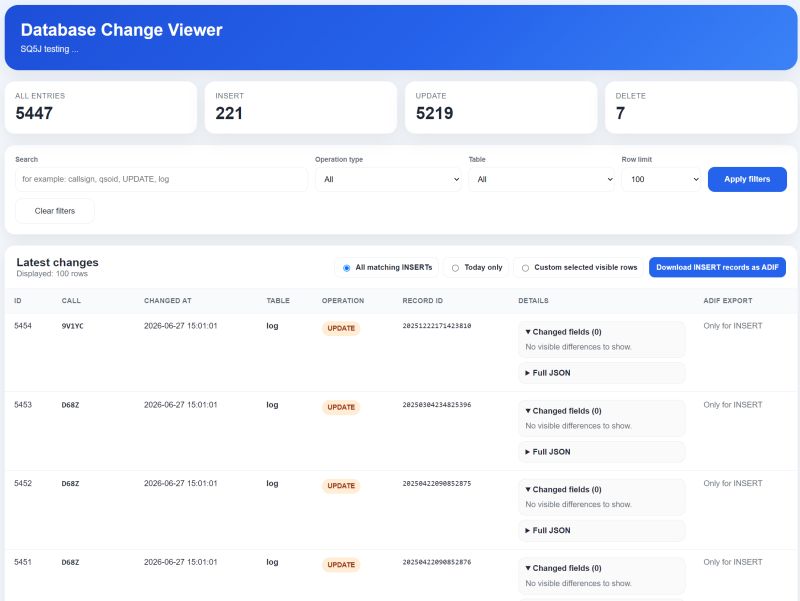Click record ID 20250422090852875
The width and height of the screenshot is (800, 601).
pos(437,483)
